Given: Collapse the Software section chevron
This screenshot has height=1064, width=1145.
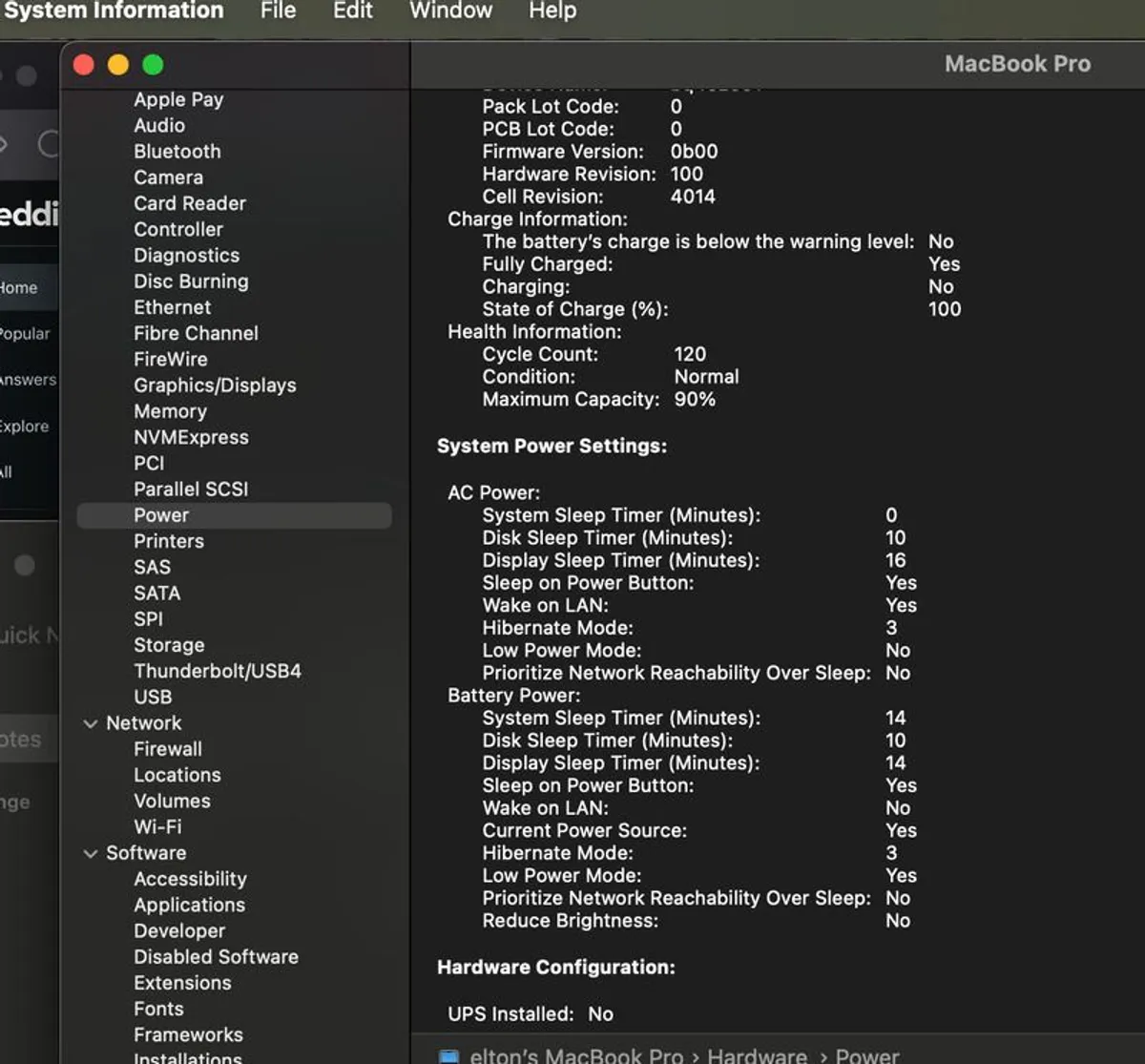Looking at the screenshot, I should click(x=91, y=853).
